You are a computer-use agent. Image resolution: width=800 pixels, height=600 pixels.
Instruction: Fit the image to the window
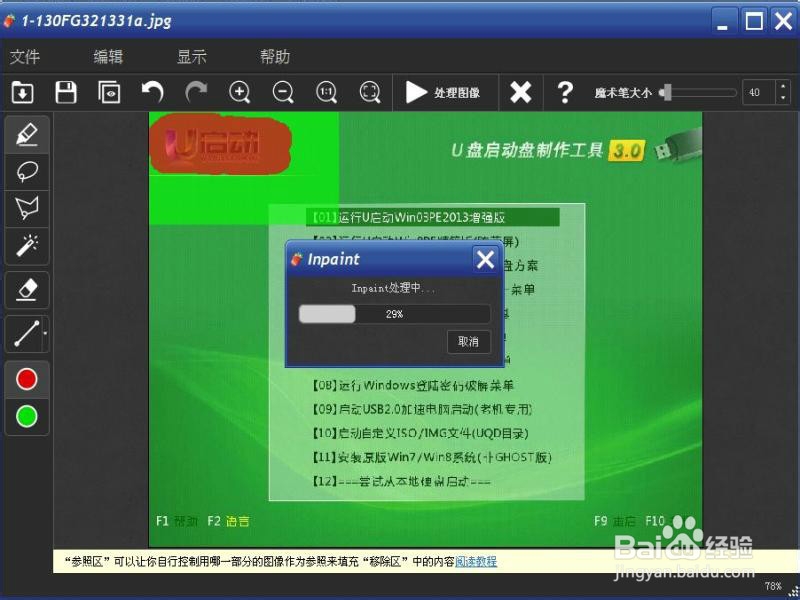pos(370,92)
